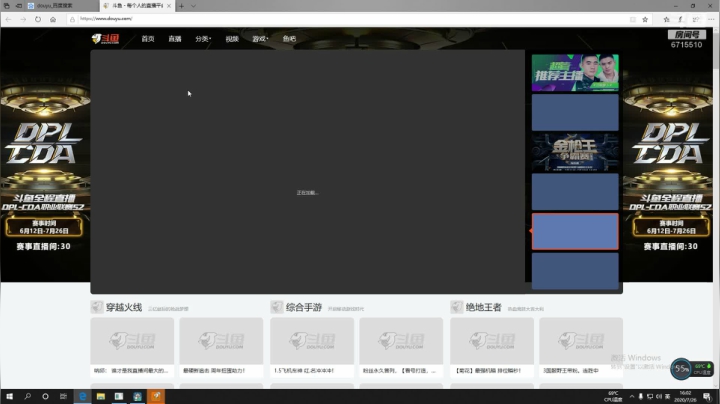
Task: Select the 金枪王争霸赛 thumbnail in side list
Action: [575, 152]
